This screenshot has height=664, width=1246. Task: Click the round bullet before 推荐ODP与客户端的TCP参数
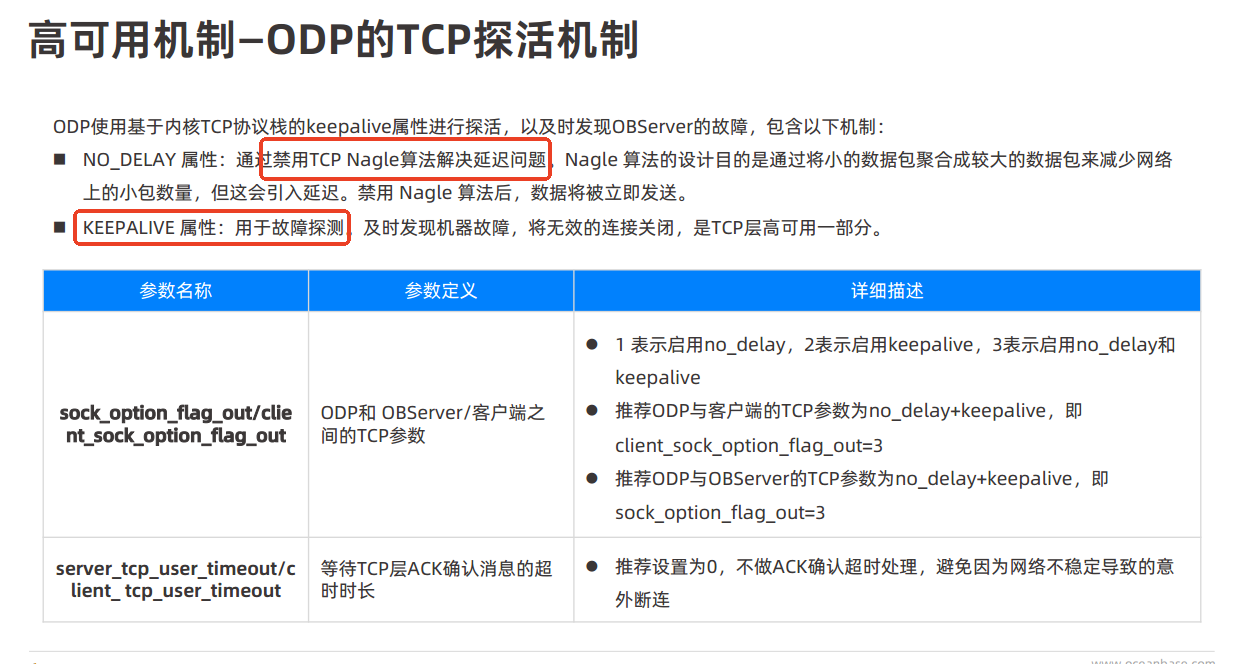coord(592,412)
